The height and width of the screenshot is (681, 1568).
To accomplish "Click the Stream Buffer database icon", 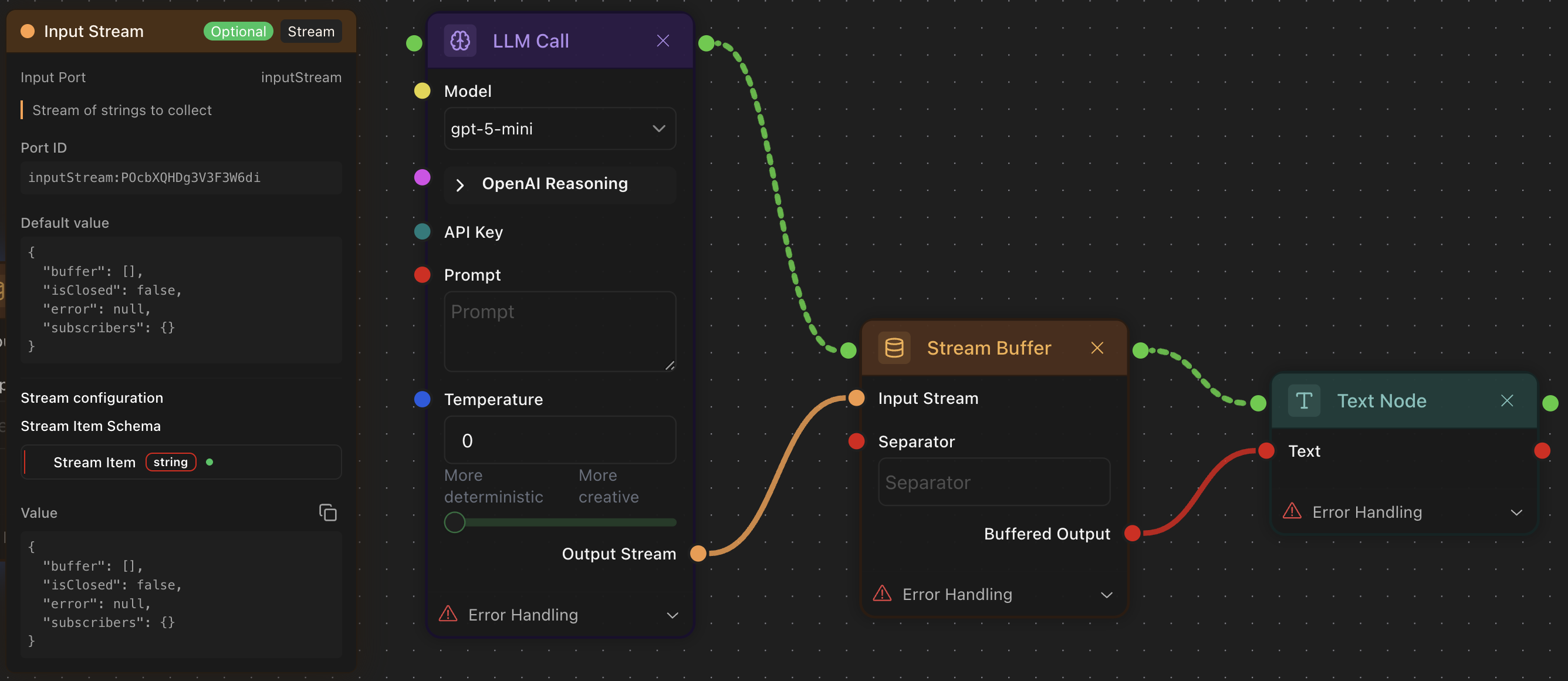I will 894,348.
